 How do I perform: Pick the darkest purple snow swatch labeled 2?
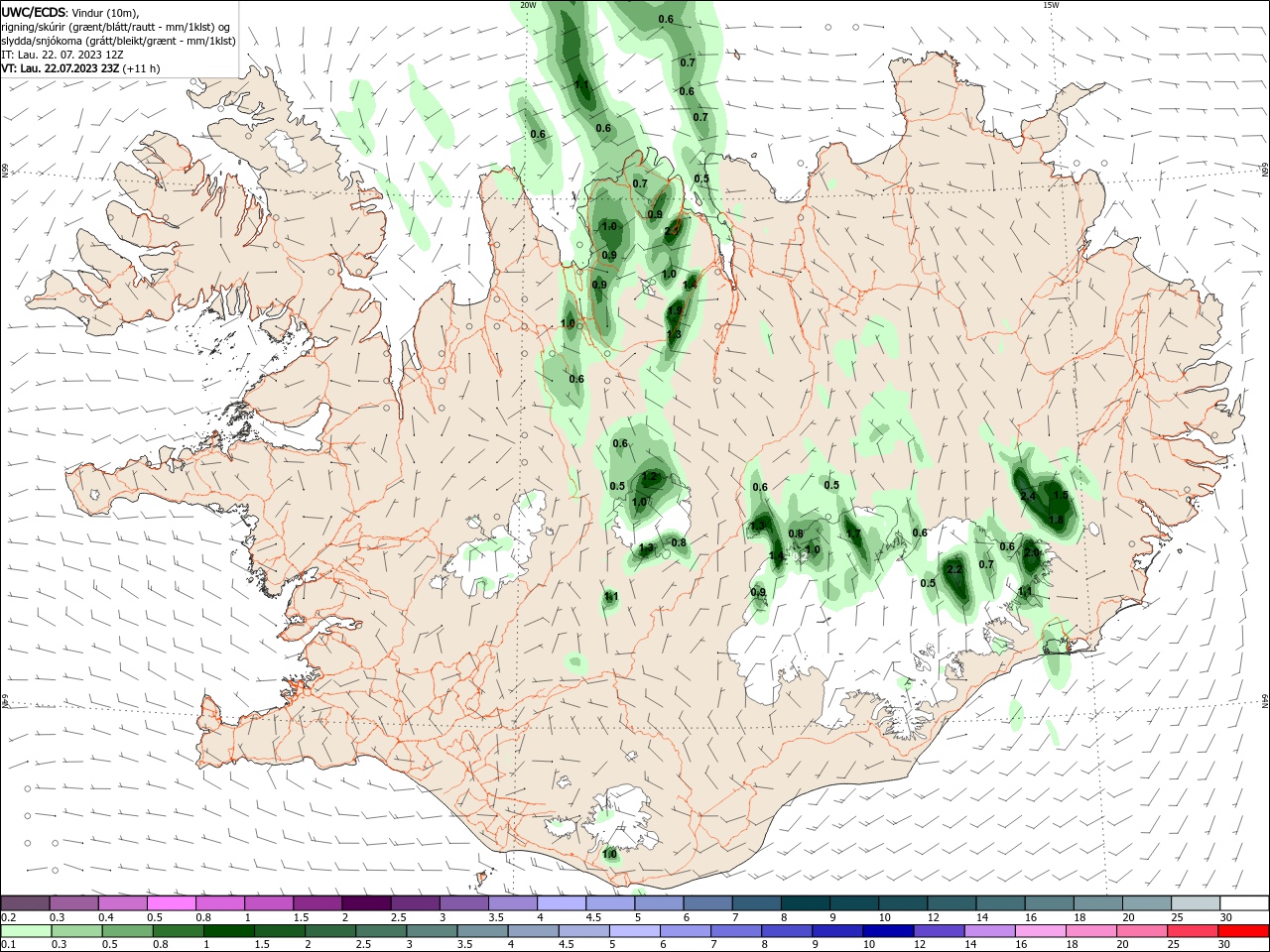pyautogui.click(x=366, y=903)
